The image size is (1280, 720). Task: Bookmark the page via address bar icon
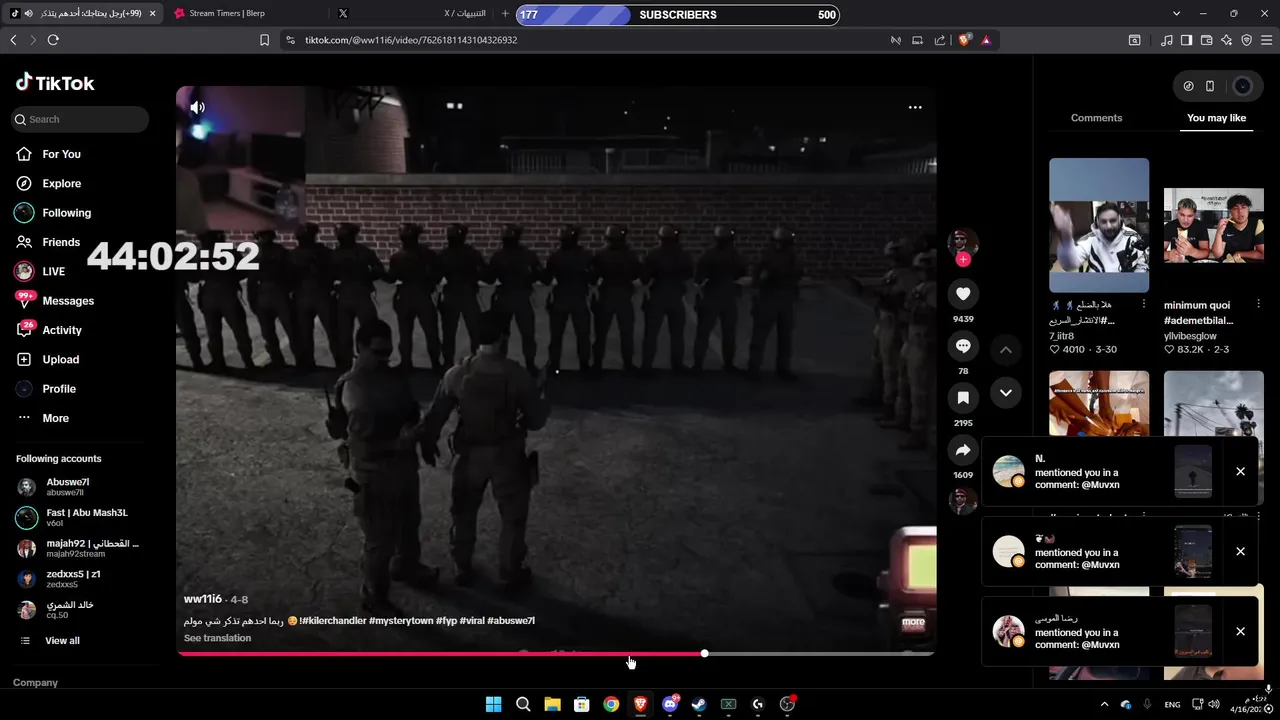[264, 40]
